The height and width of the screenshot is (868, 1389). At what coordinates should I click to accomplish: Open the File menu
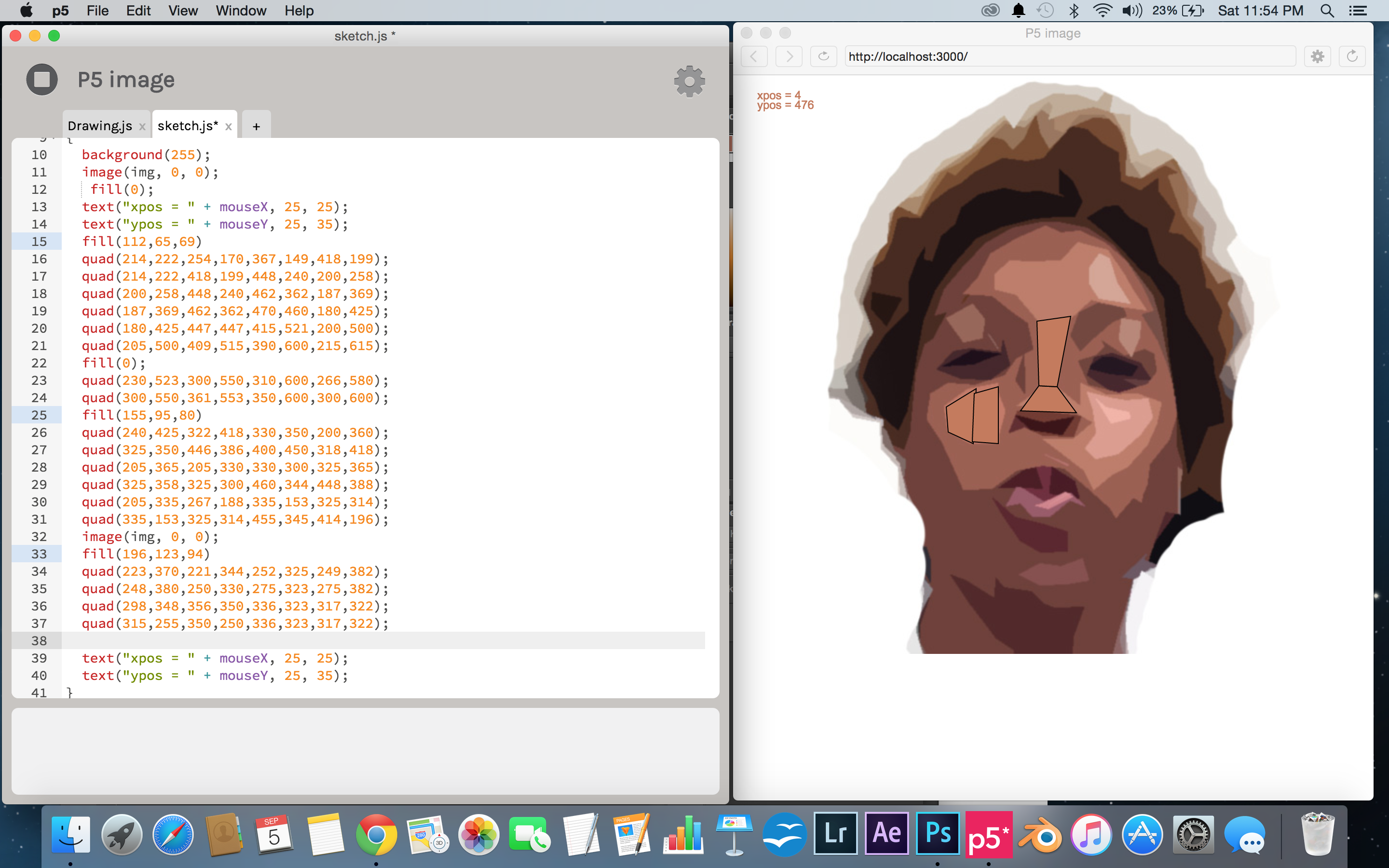[x=97, y=10]
